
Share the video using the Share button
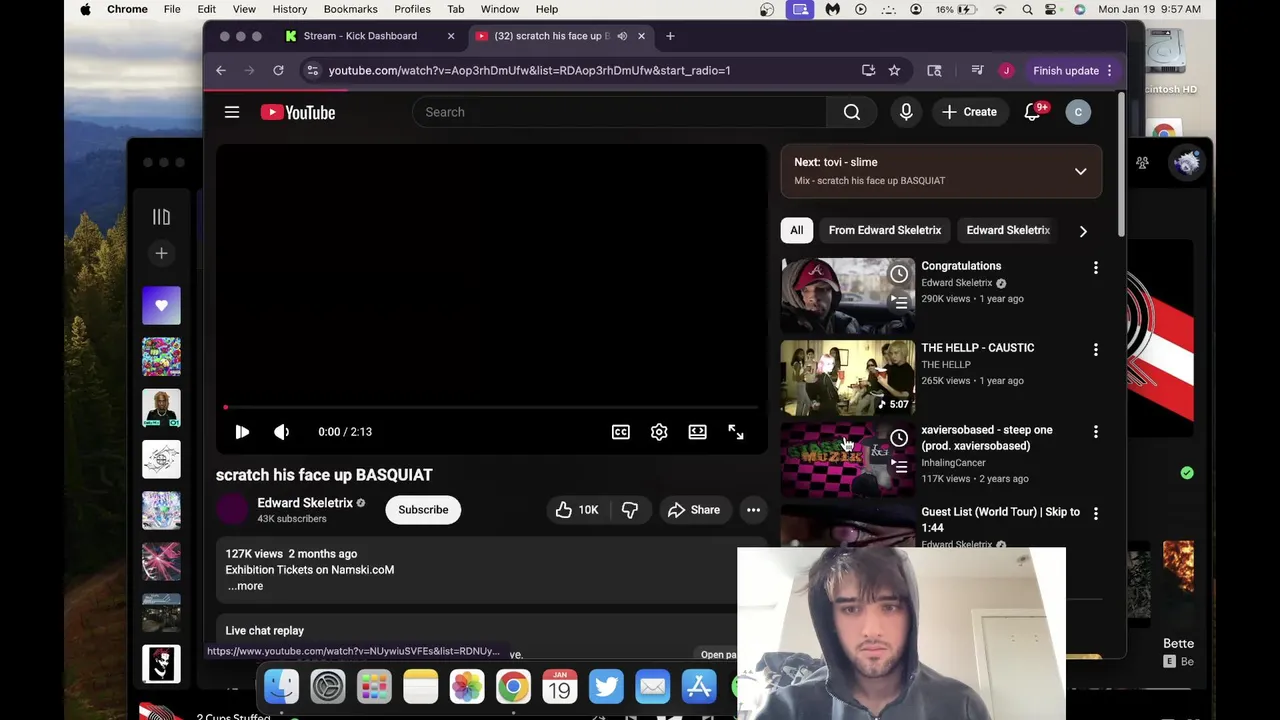693,510
